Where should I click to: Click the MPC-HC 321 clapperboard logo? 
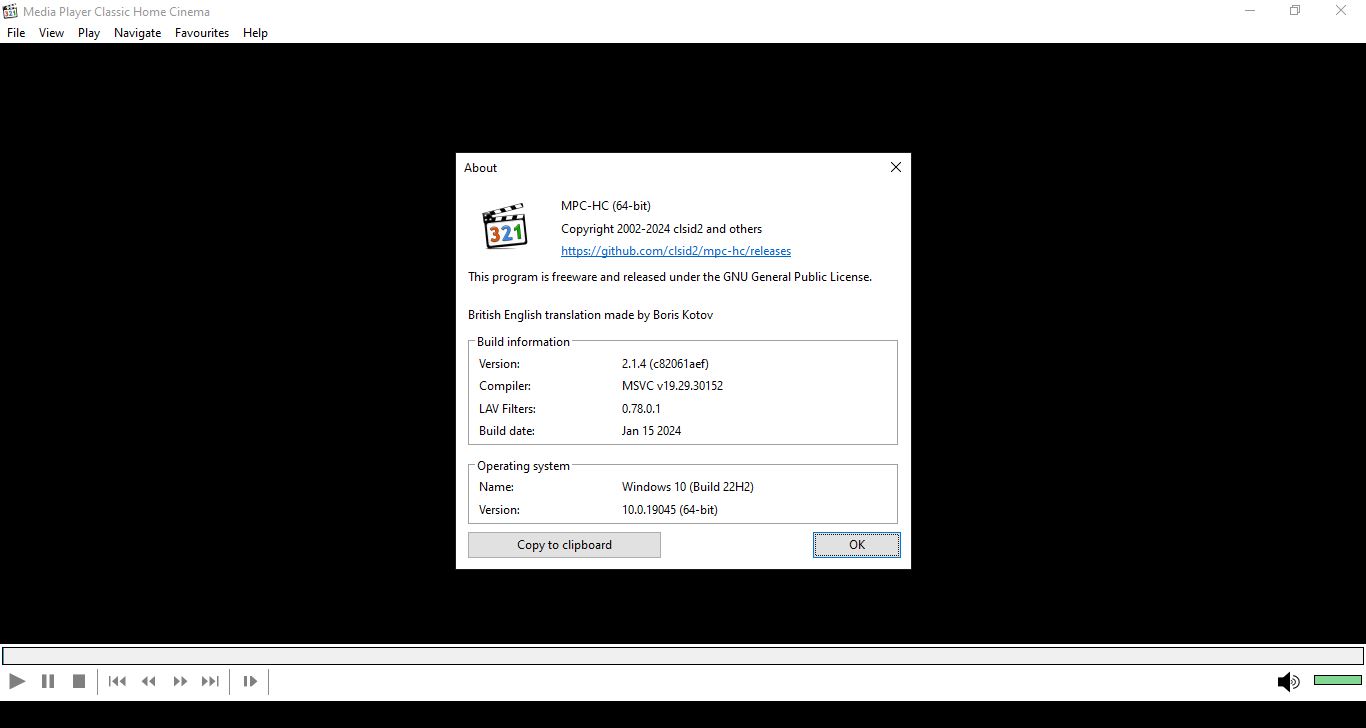tap(505, 227)
